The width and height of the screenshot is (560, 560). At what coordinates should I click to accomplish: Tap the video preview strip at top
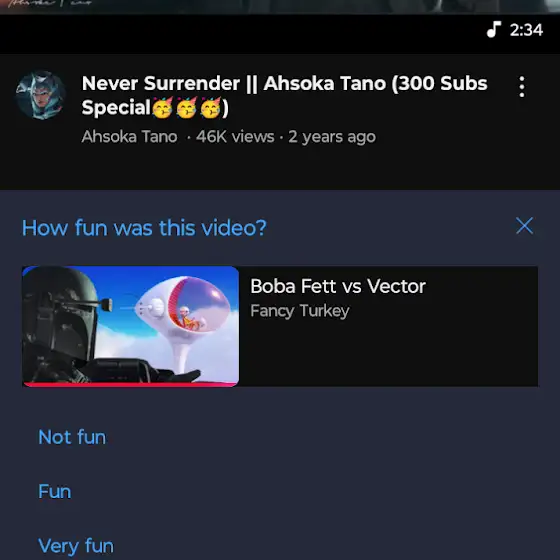click(x=280, y=7)
